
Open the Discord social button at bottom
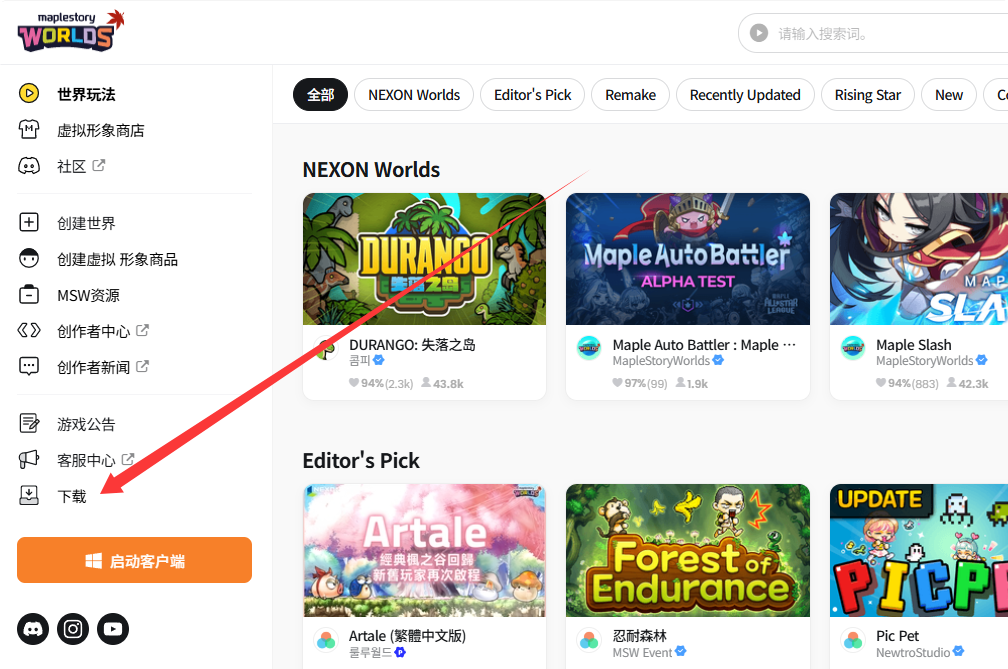pyautogui.click(x=33, y=629)
